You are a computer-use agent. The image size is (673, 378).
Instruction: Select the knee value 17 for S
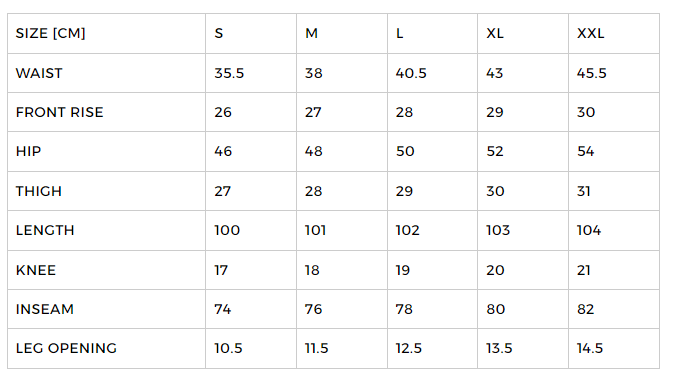[221, 270]
